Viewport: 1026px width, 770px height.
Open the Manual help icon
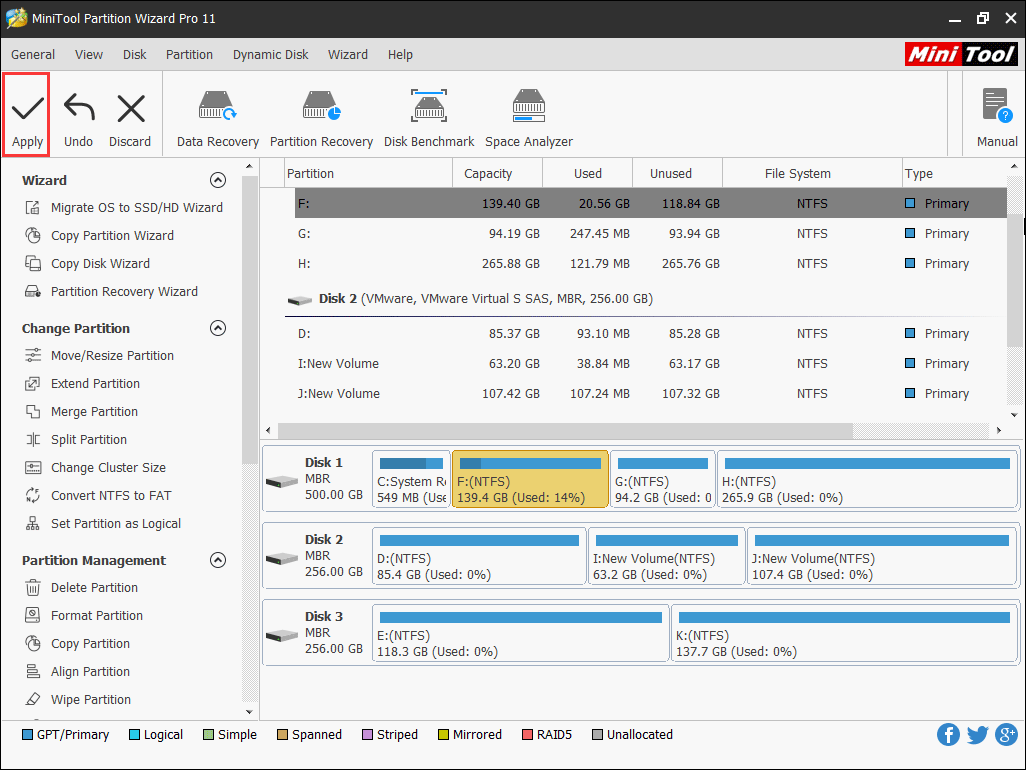click(x=997, y=119)
